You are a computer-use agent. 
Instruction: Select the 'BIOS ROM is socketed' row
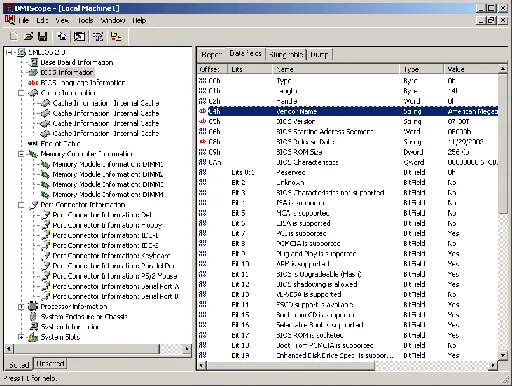point(348,335)
